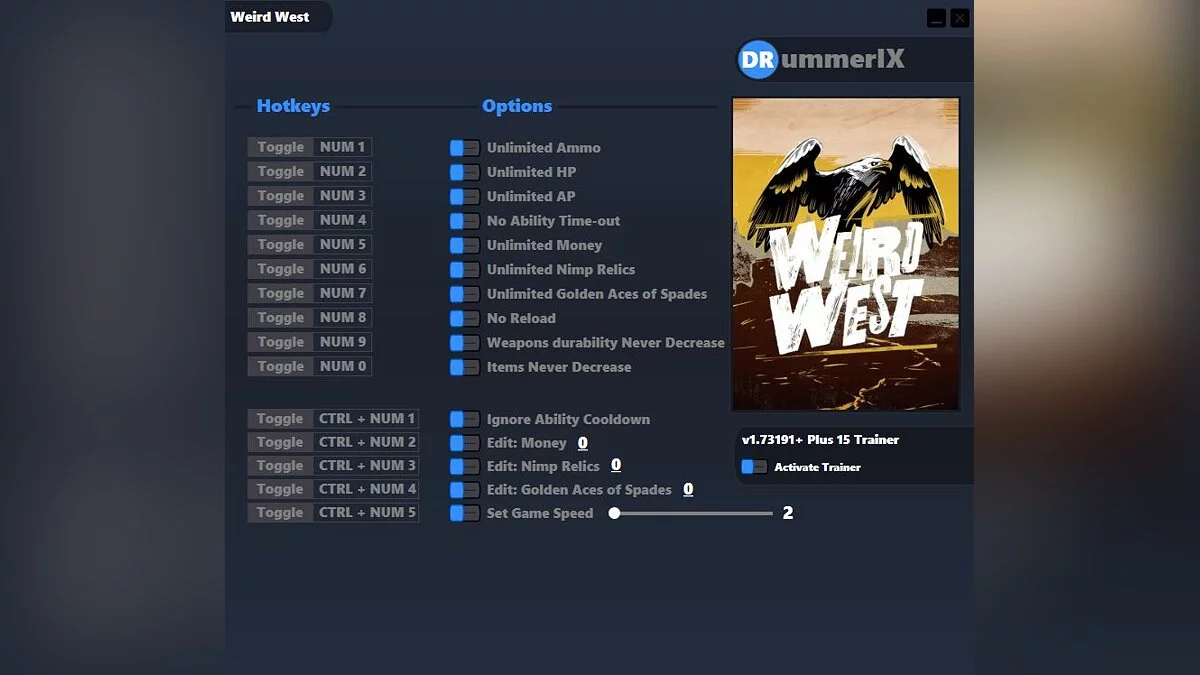Click the NUM 0 hotkey field

click(342, 366)
